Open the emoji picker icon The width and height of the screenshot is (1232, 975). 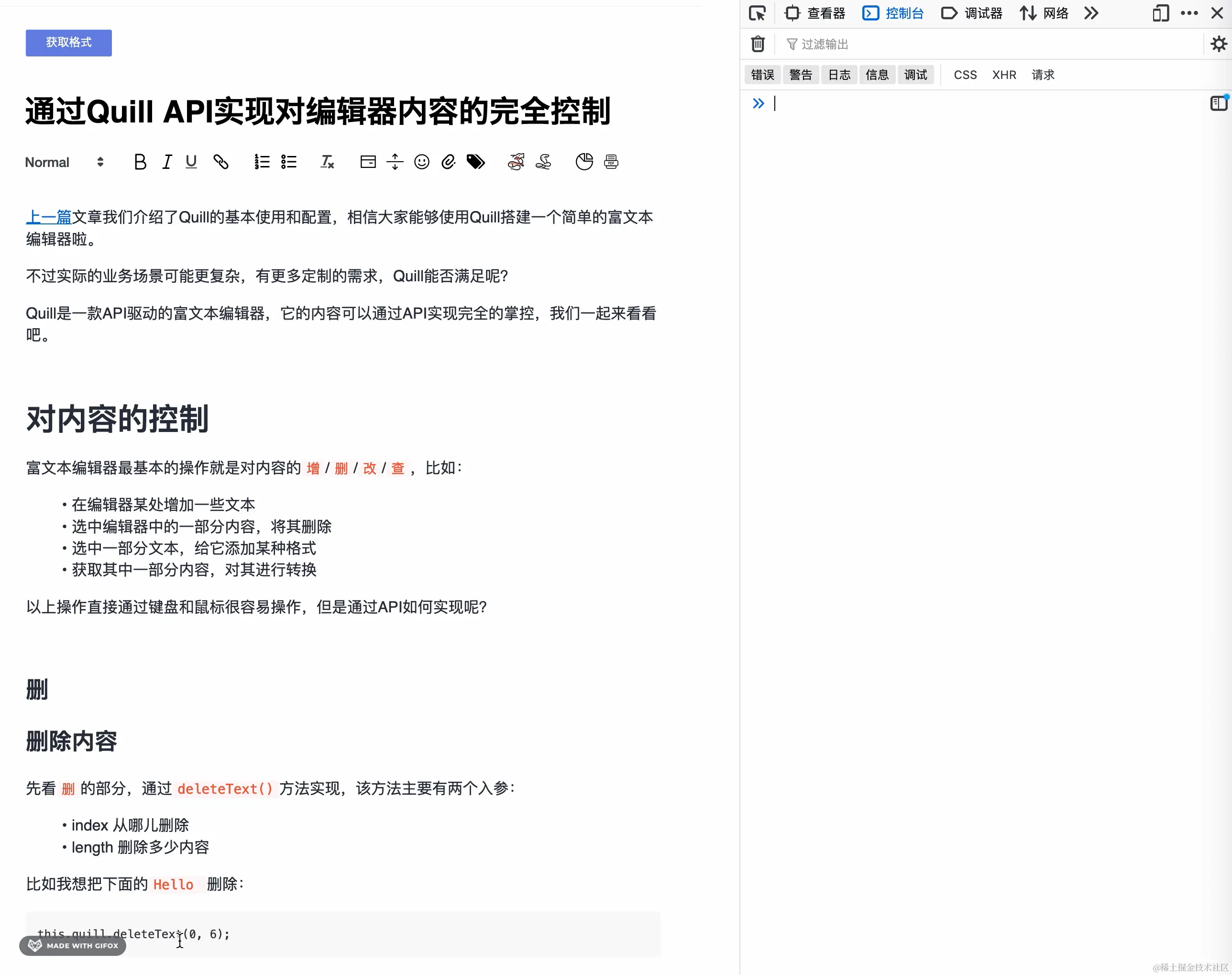click(x=421, y=162)
